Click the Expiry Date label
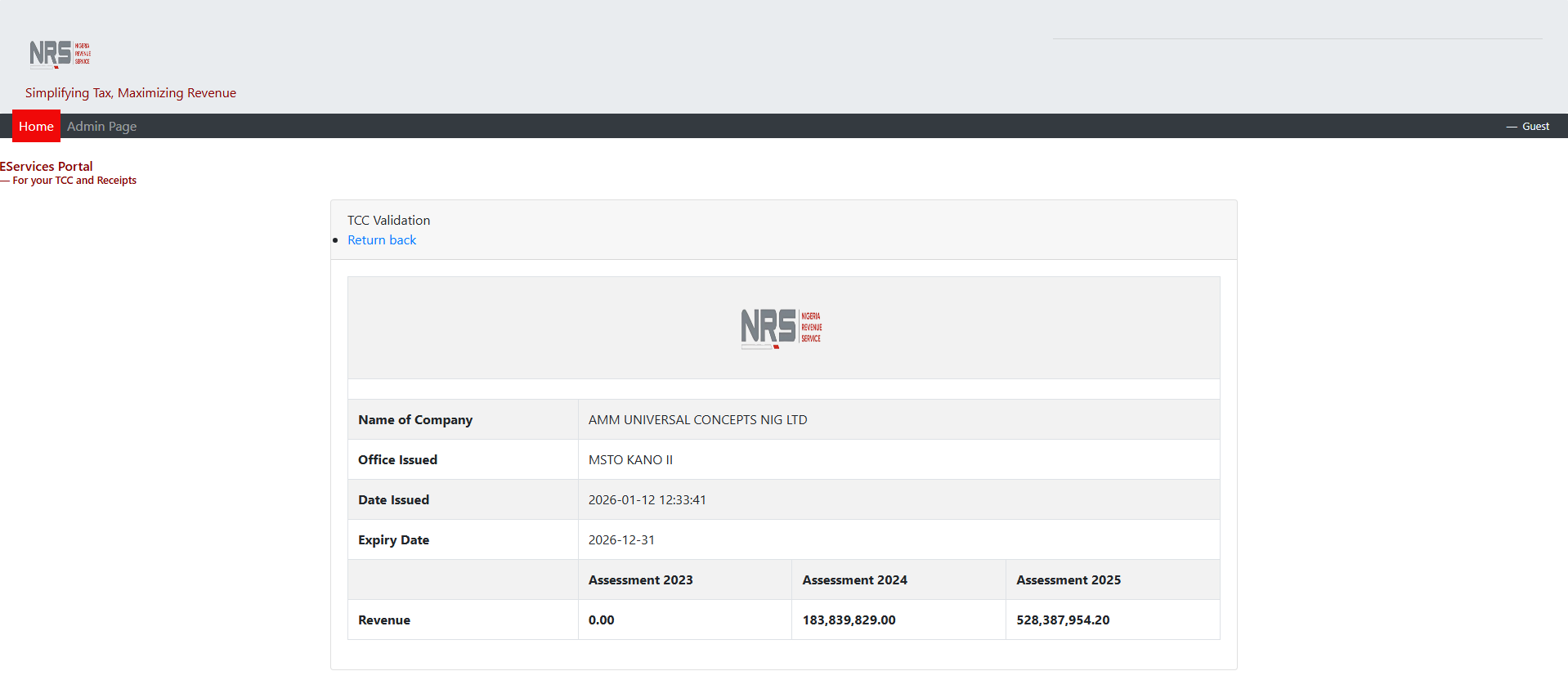Screen dimensions: 1568x689 [393, 540]
